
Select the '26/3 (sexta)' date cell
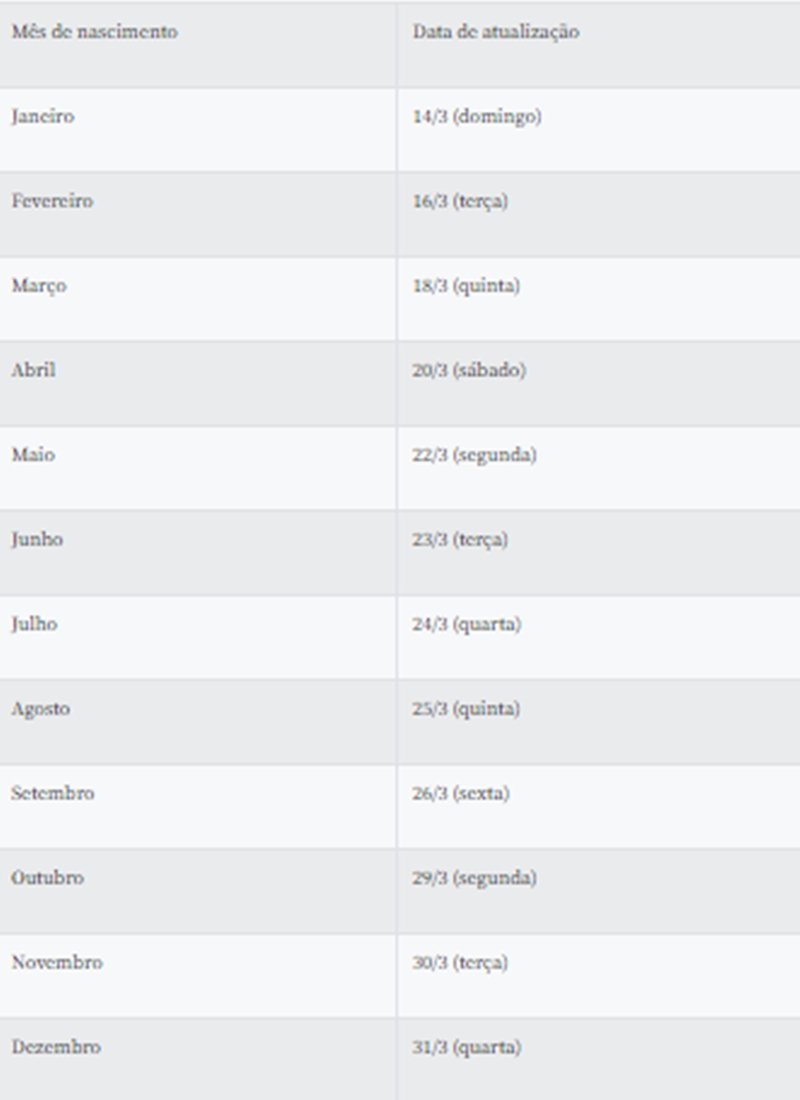tap(461, 794)
